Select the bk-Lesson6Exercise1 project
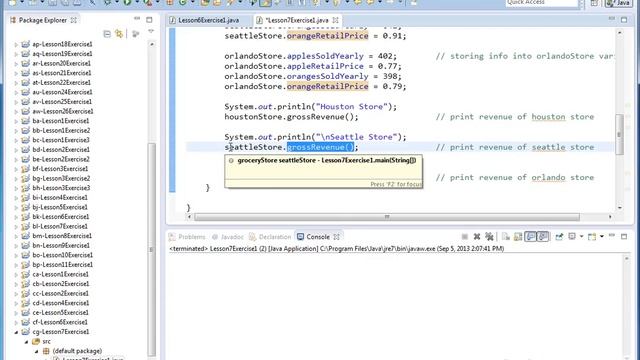 pyautogui.click(x=60, y=217)
